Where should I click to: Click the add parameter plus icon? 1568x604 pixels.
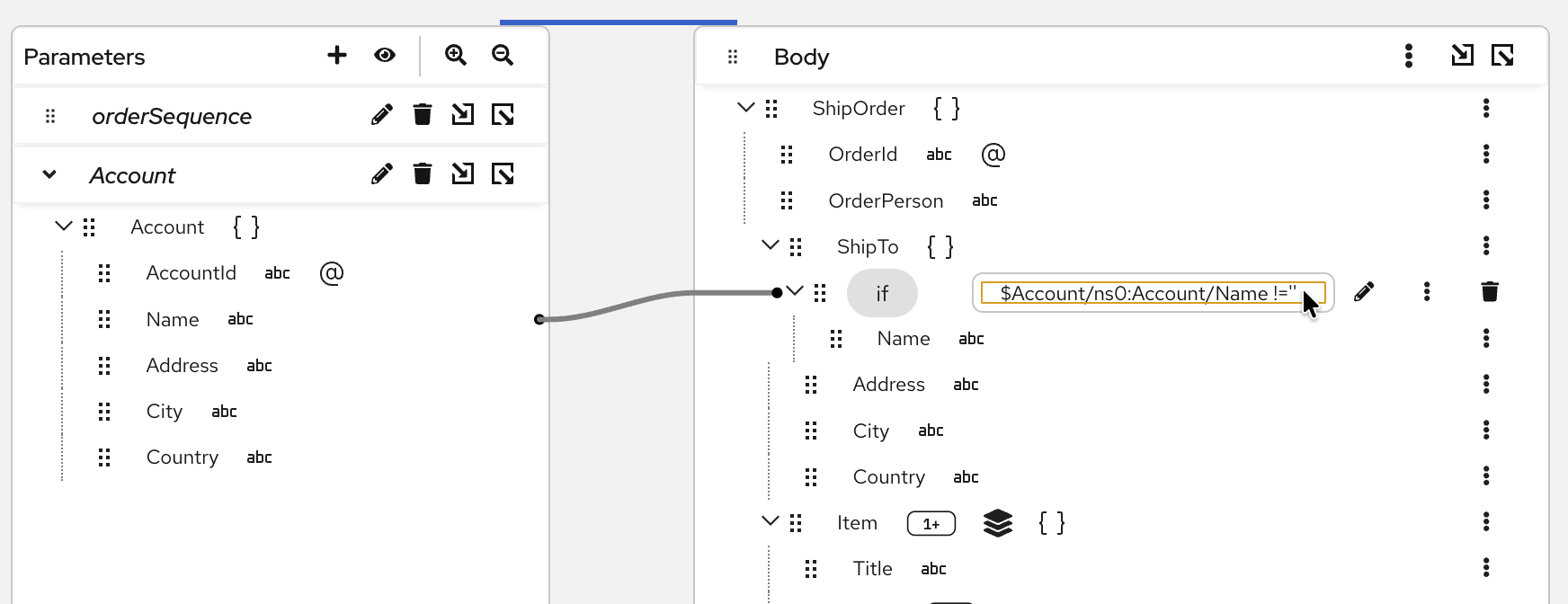click(x=337, y=56)
